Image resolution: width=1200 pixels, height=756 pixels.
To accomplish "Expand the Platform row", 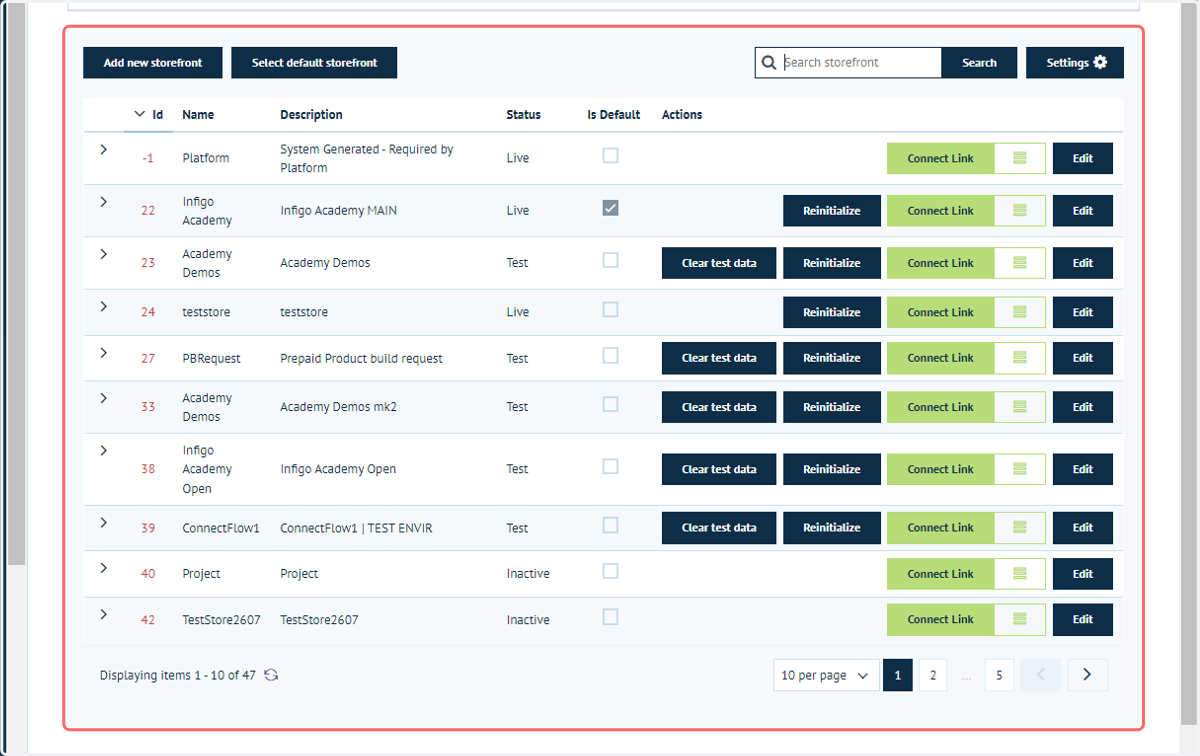I will click(103, 149).
